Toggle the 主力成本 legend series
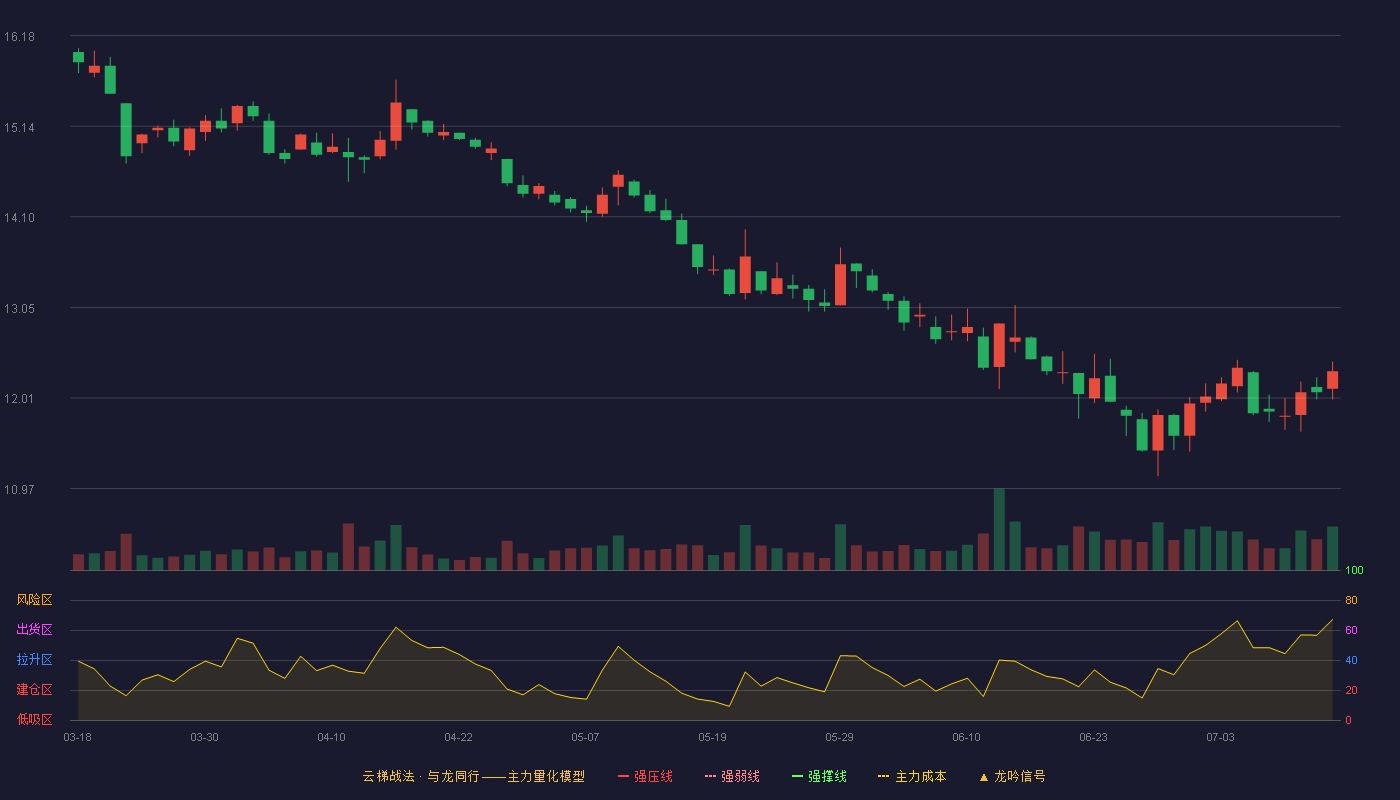The image size is (1400, 800). click(x=912, y=776)
